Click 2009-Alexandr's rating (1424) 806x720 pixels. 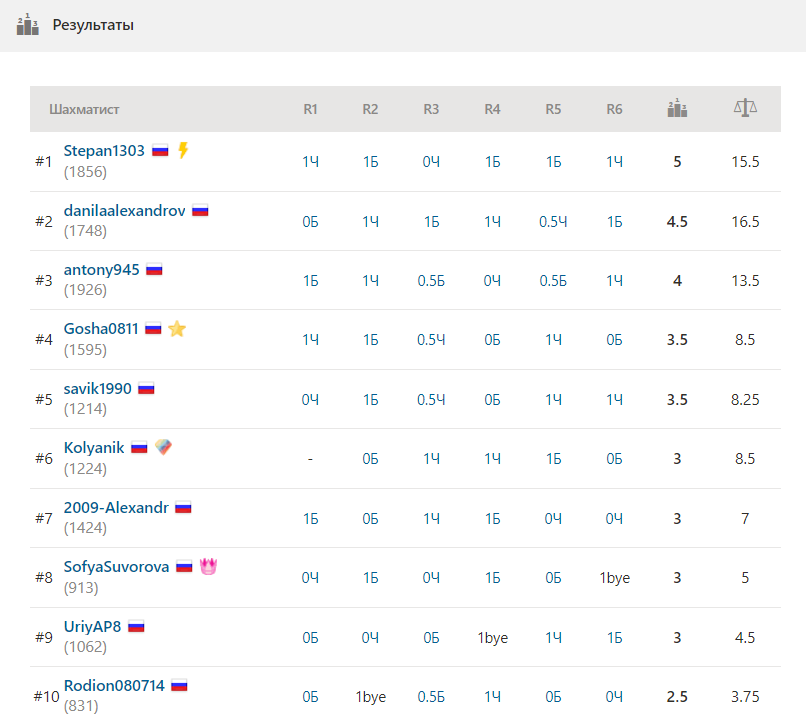pos(85,528)
